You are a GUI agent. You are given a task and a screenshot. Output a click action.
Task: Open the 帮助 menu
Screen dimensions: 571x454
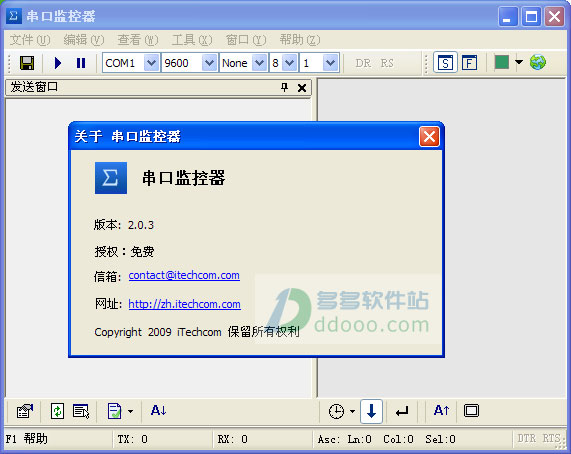pos(300,39)
